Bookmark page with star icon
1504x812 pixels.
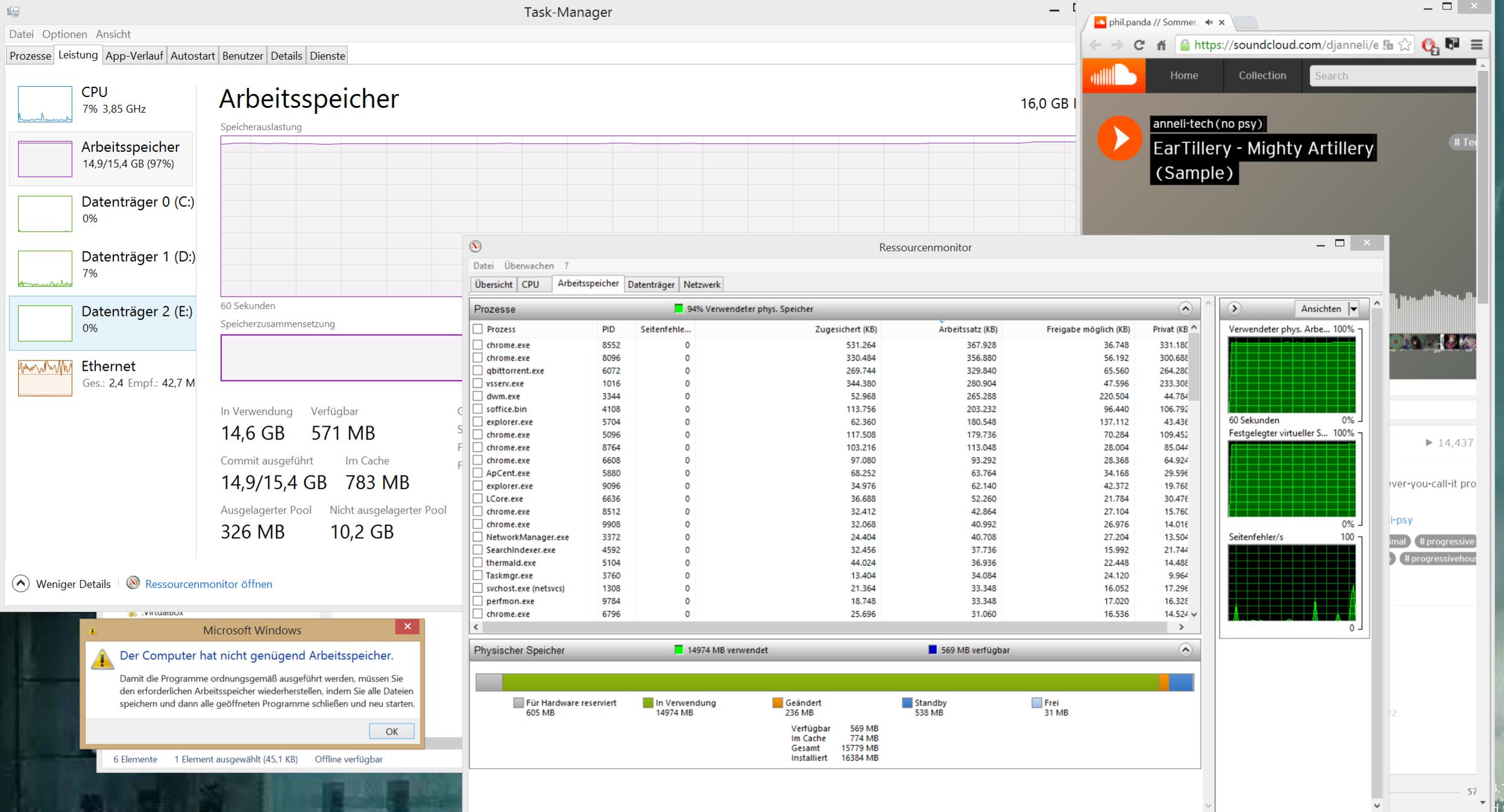pos(1405,45)
